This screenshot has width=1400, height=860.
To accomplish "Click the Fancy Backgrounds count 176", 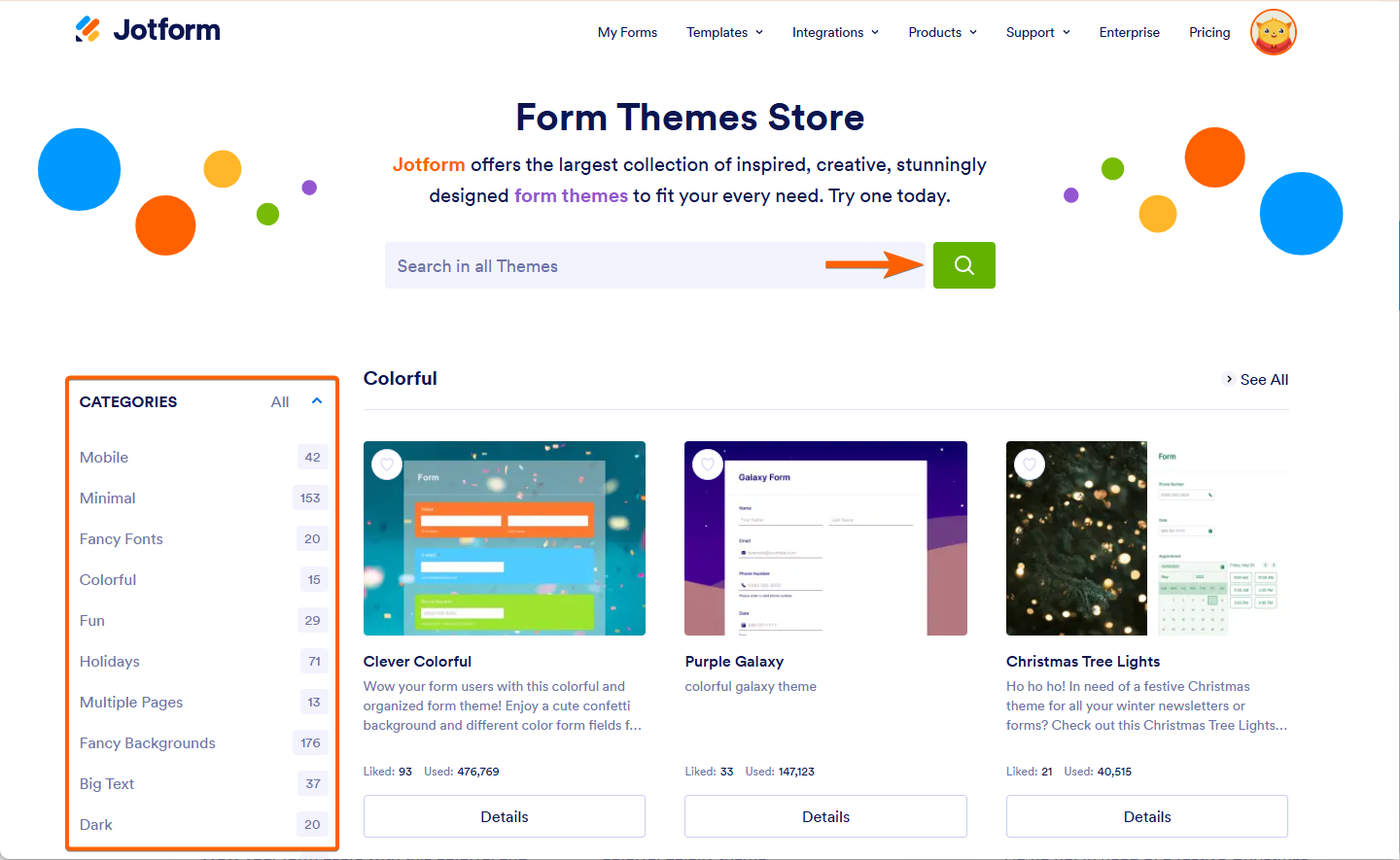I will [x=310, y=743].
